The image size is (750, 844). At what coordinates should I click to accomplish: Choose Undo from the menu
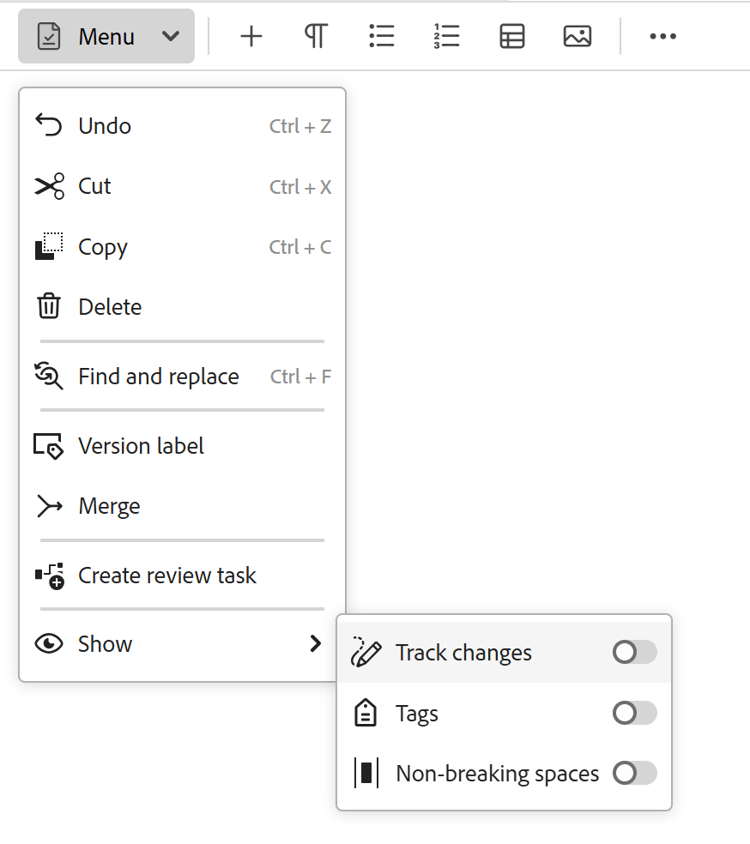coord(105,126)
